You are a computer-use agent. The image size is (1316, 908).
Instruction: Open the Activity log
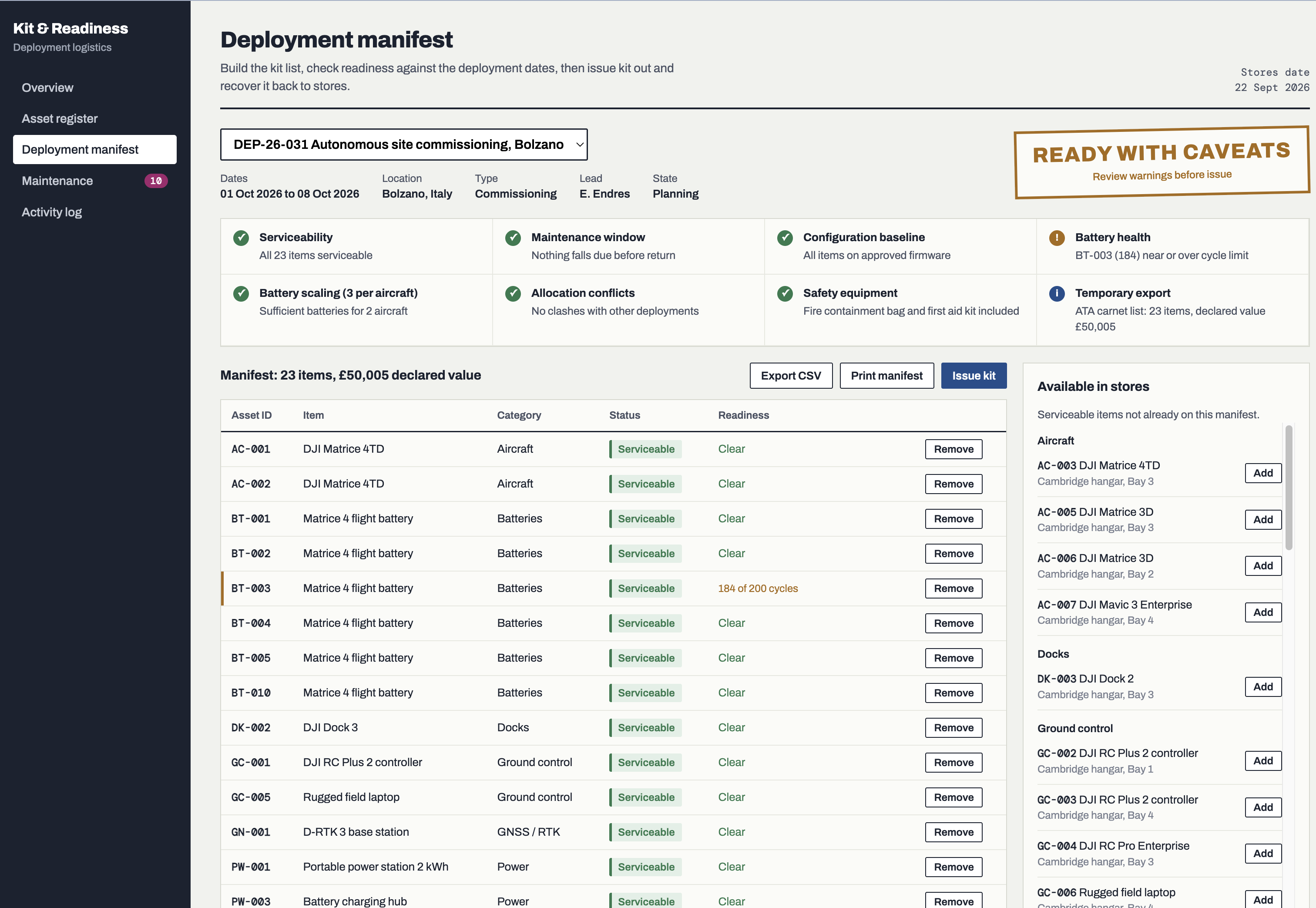pos(94,212)
